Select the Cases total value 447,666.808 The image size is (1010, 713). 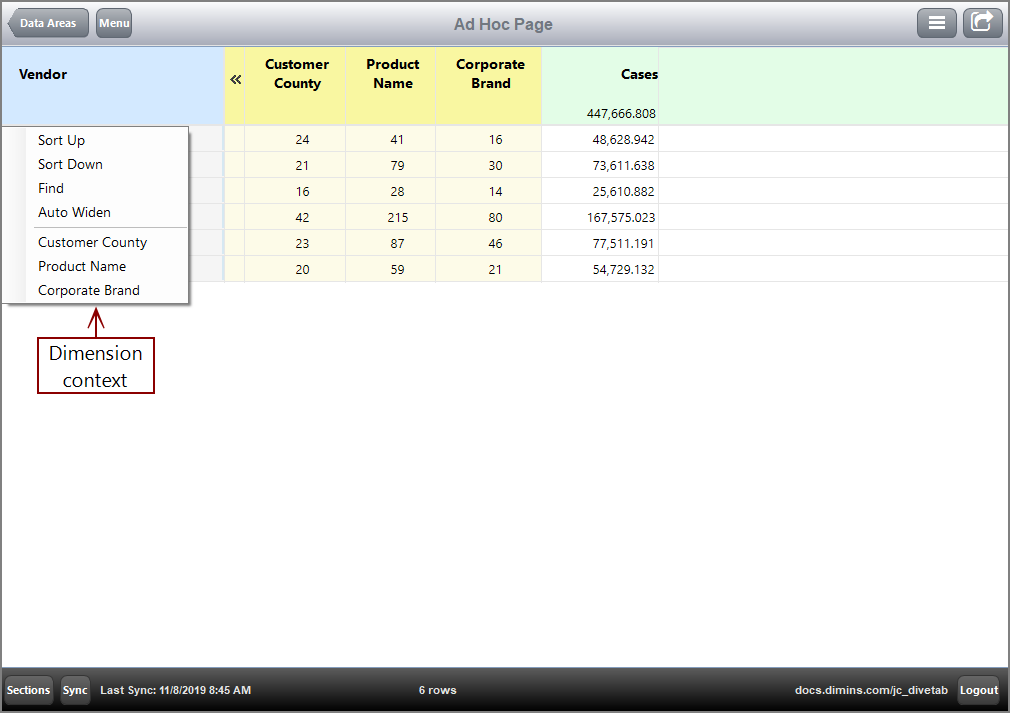tap(621, 113)
